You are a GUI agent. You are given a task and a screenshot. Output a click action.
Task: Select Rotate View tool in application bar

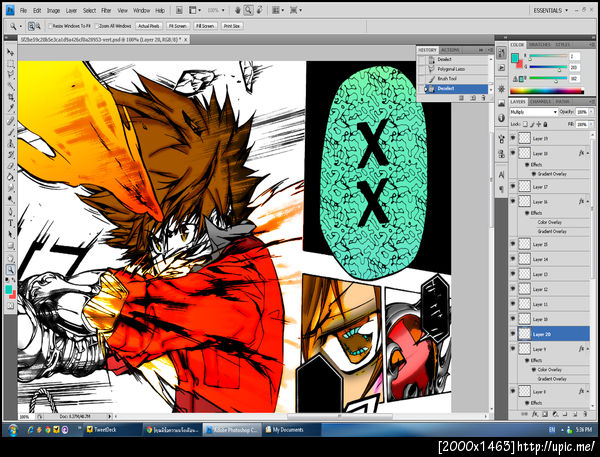[259, 10]
